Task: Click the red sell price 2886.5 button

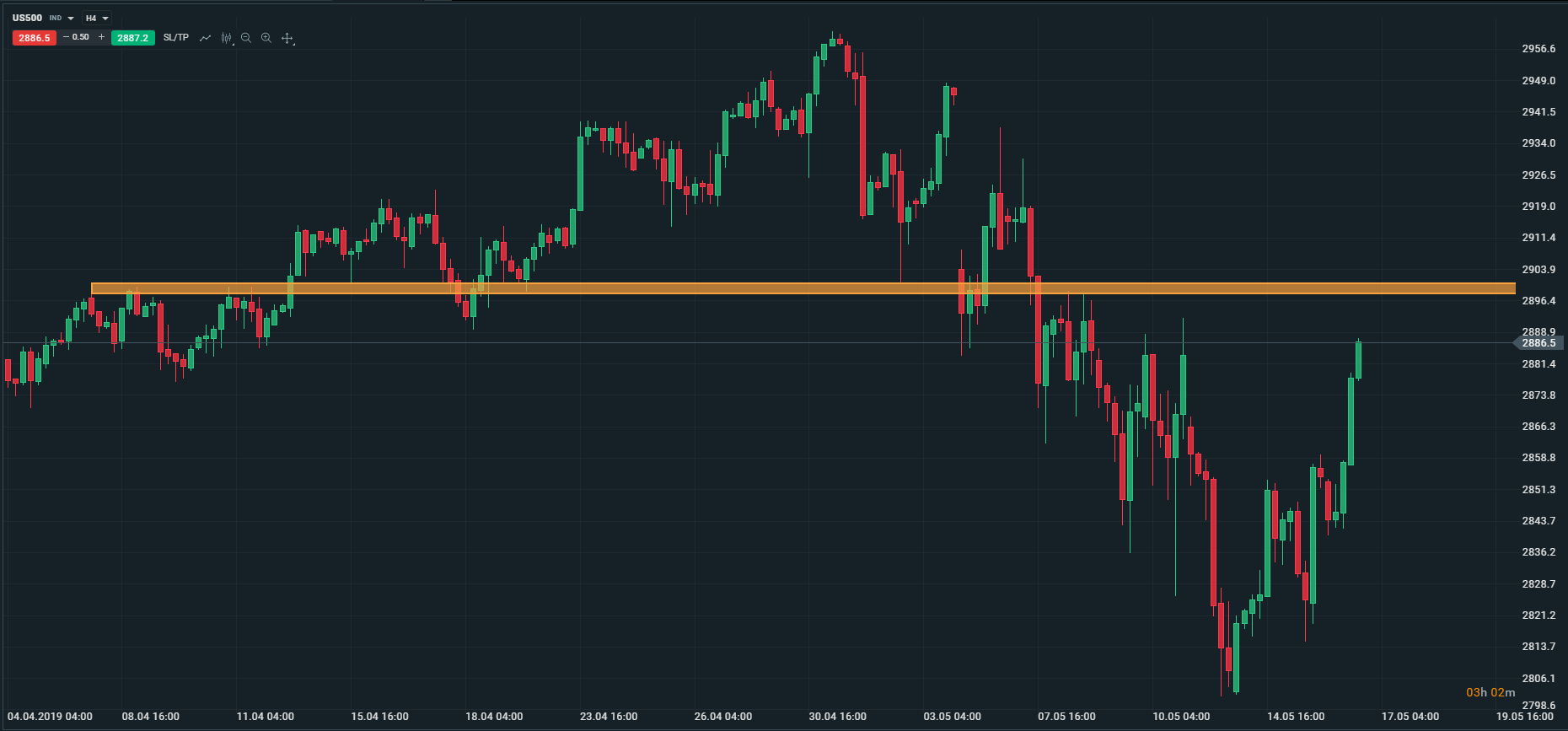Action: tap(35, 38)
